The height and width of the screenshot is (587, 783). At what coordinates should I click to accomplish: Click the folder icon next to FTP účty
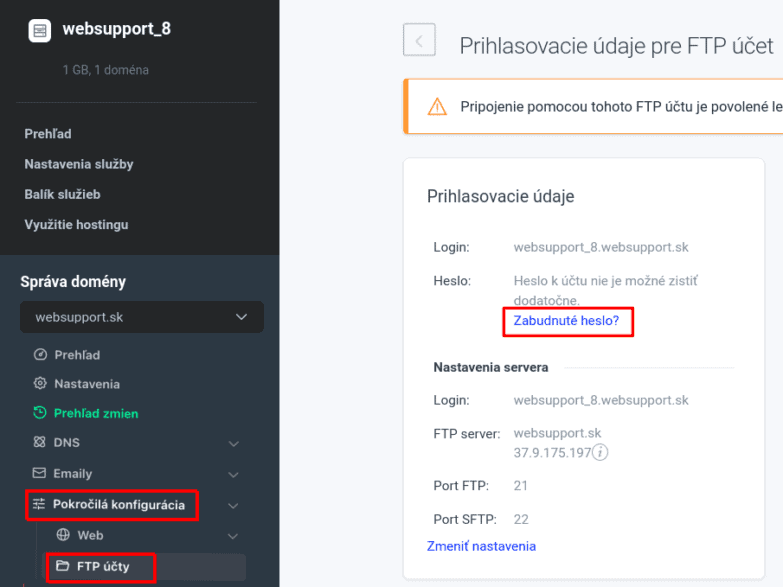click(x=62, y=566)
